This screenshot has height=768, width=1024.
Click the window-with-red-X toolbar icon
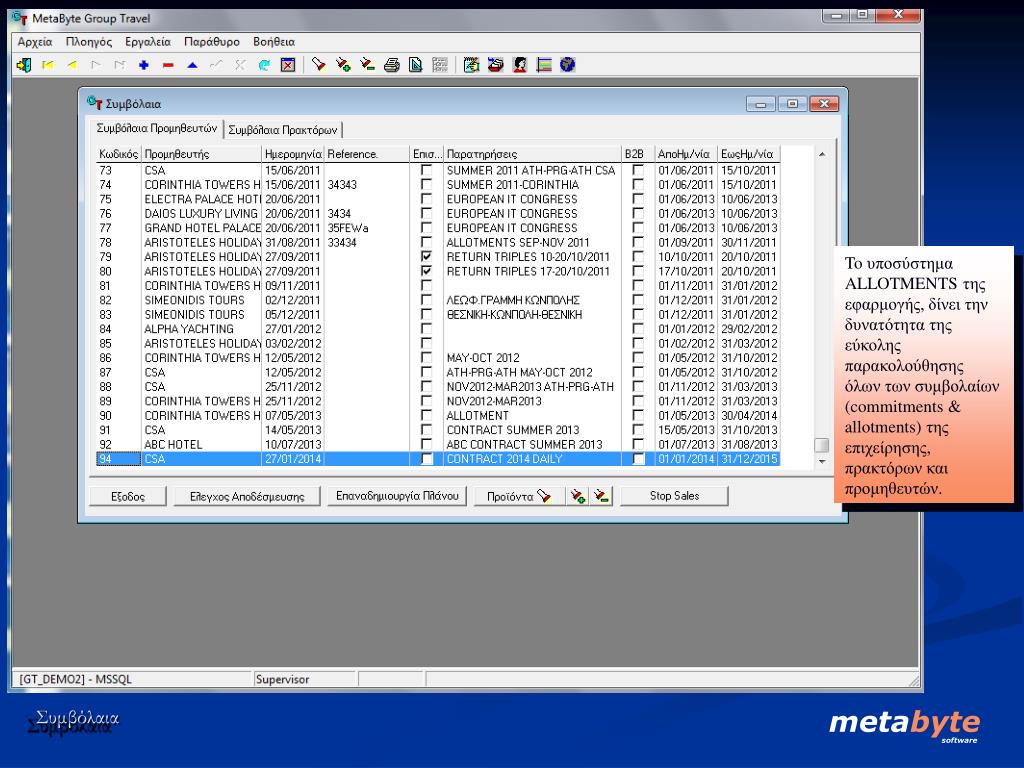pos(288,65)
